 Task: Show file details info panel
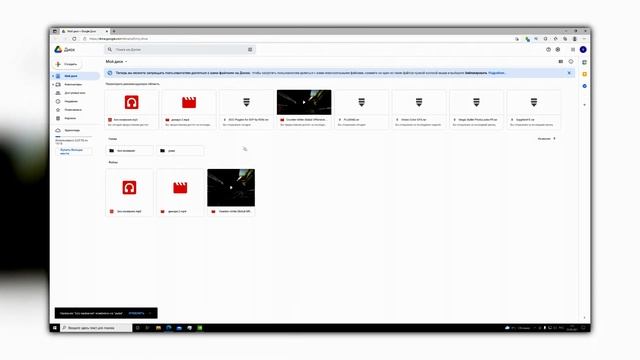(x=571, y=62)
